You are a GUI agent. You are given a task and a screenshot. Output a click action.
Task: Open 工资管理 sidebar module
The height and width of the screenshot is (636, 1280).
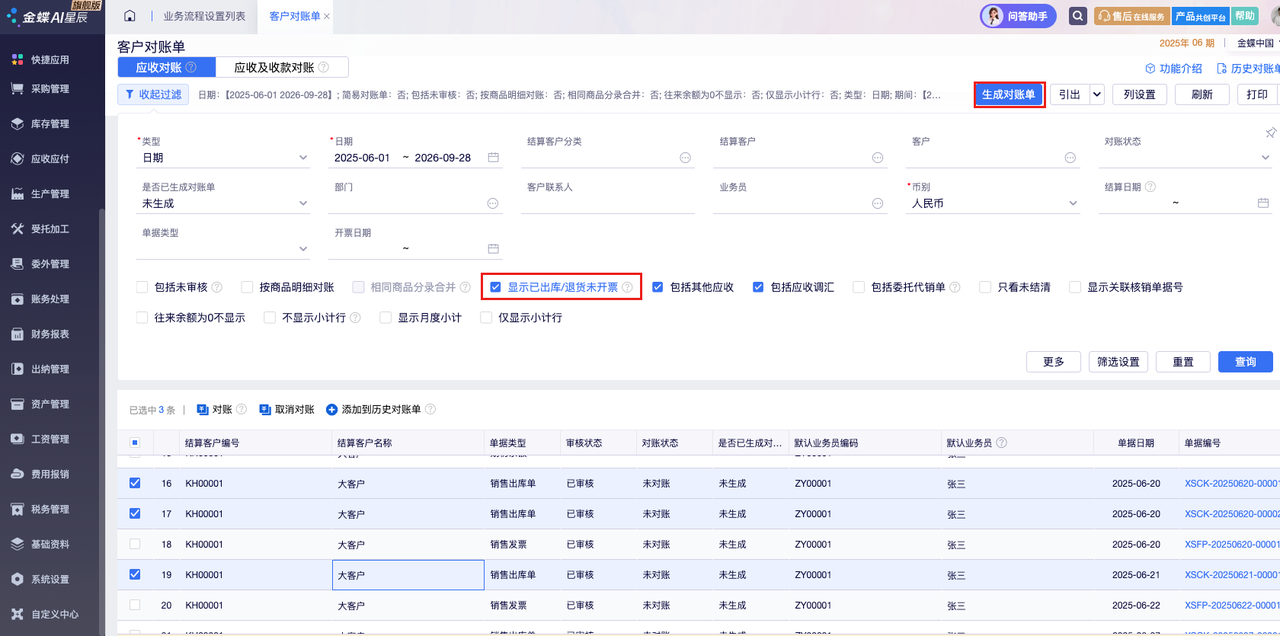point(40,439)
